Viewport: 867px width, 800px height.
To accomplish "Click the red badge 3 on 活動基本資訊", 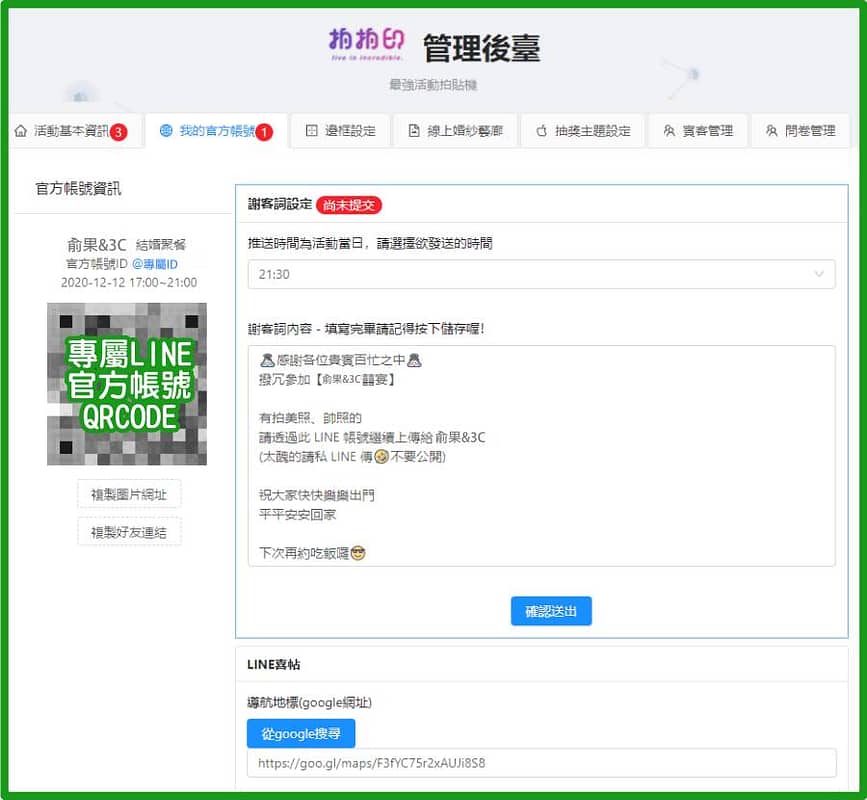I will (x=118, y=132).
